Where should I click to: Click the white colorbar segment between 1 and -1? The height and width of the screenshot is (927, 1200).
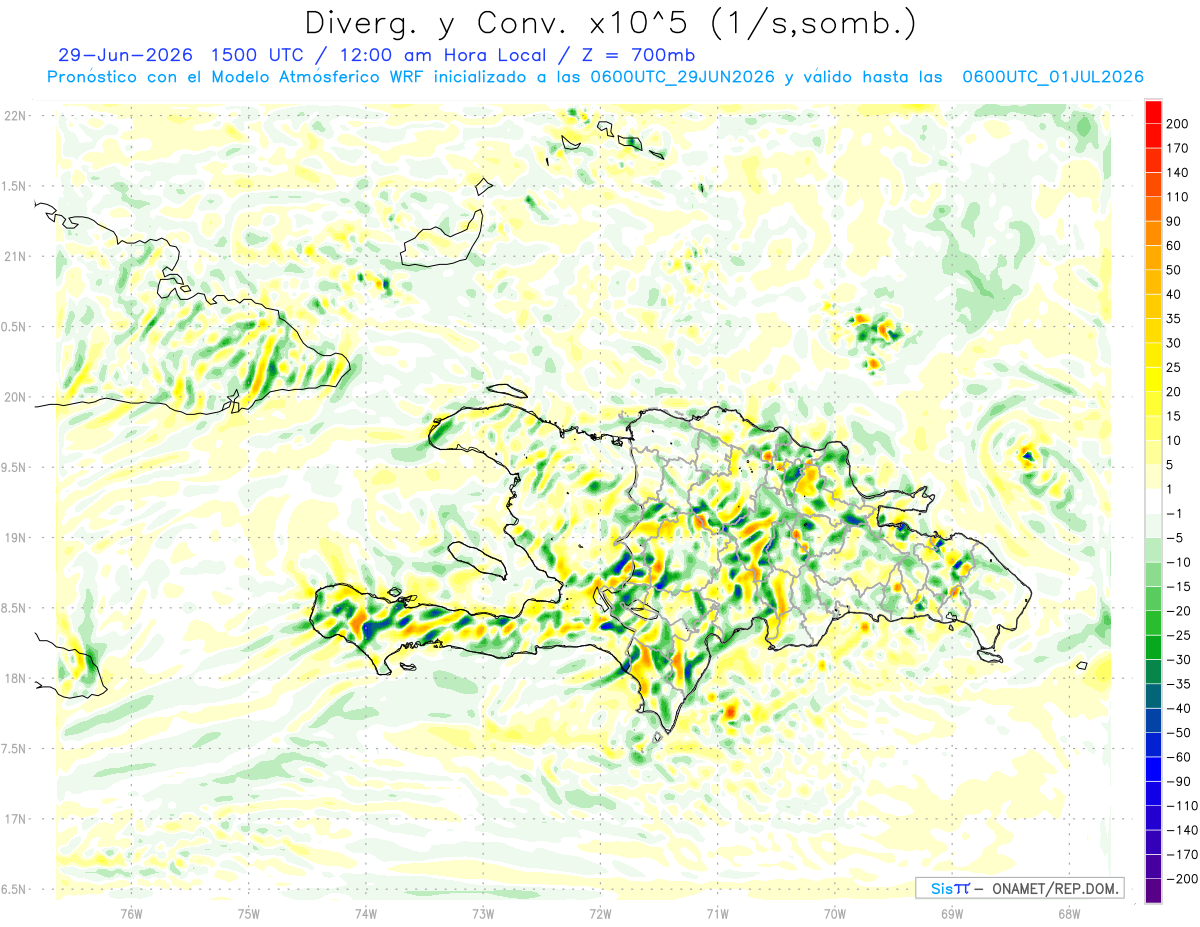pos(1153,502)
